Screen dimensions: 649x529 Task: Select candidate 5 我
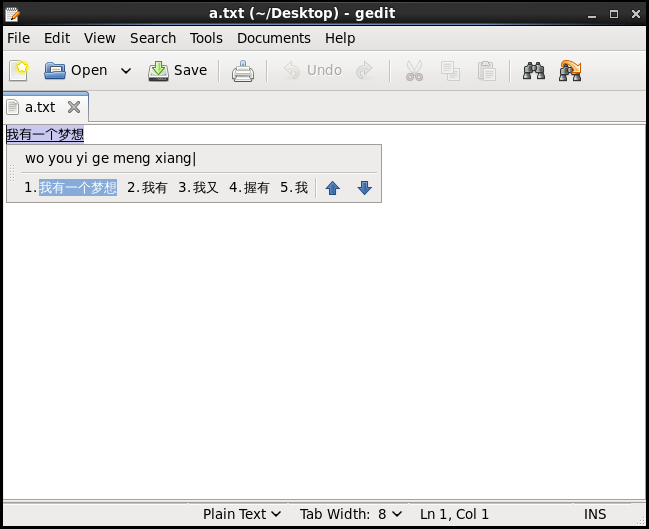tap(294, 188)
